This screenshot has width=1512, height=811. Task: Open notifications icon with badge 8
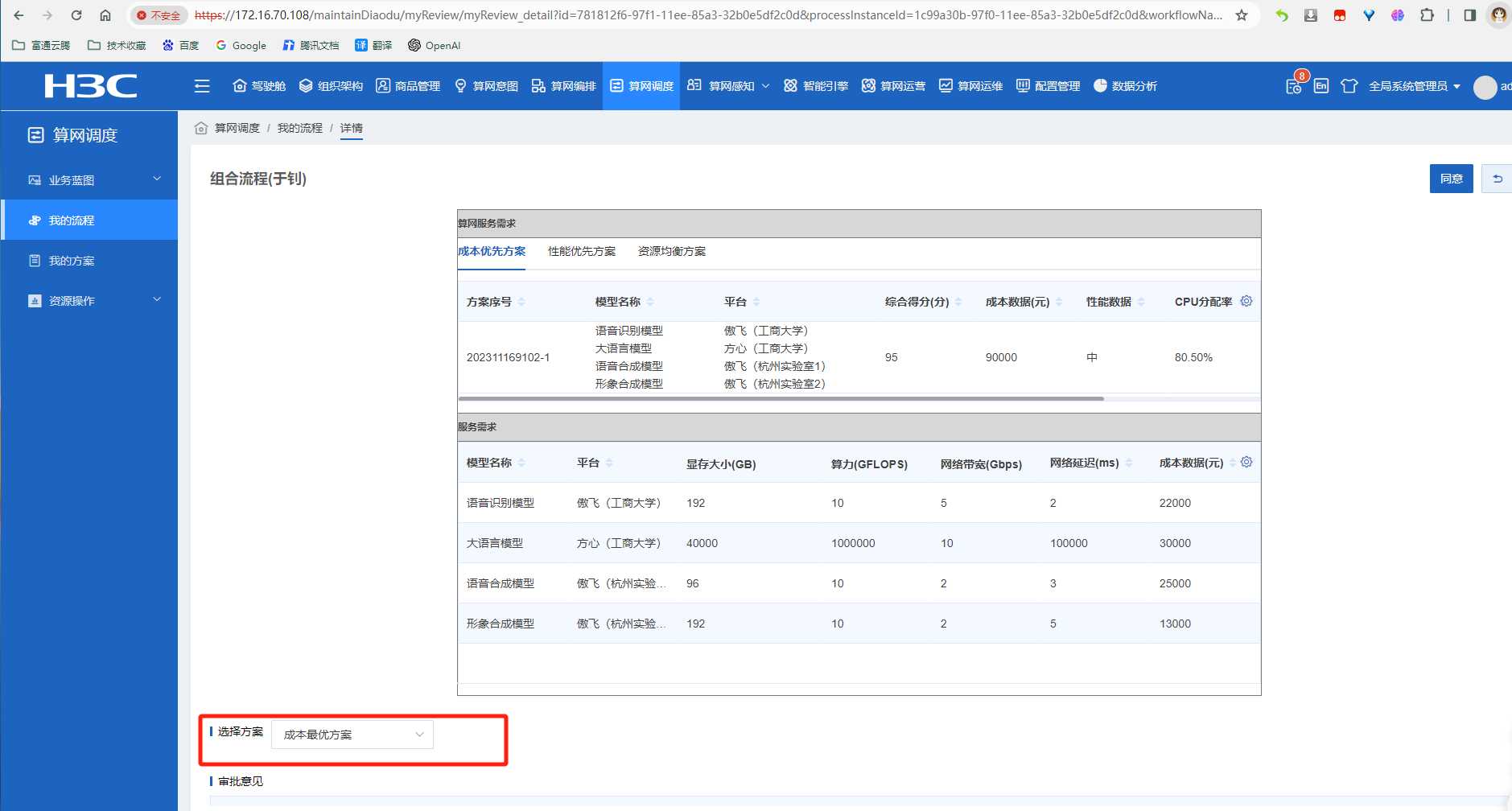(1294, 85)
